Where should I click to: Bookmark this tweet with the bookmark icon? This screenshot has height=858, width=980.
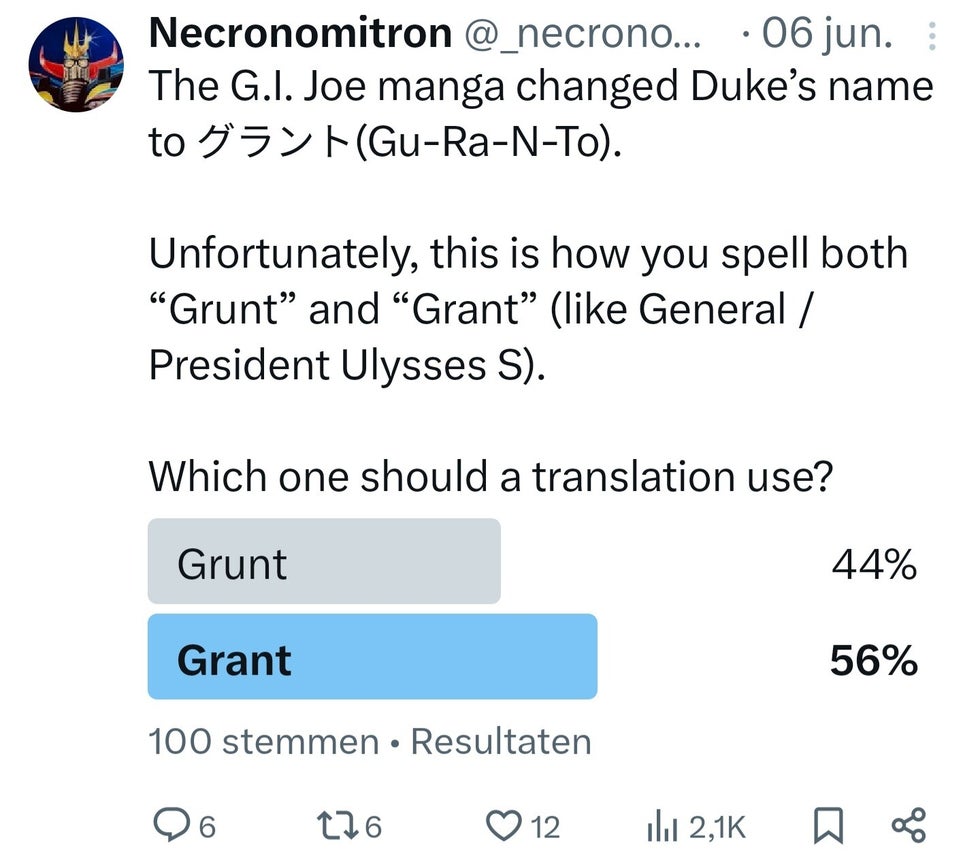point(828,826)
